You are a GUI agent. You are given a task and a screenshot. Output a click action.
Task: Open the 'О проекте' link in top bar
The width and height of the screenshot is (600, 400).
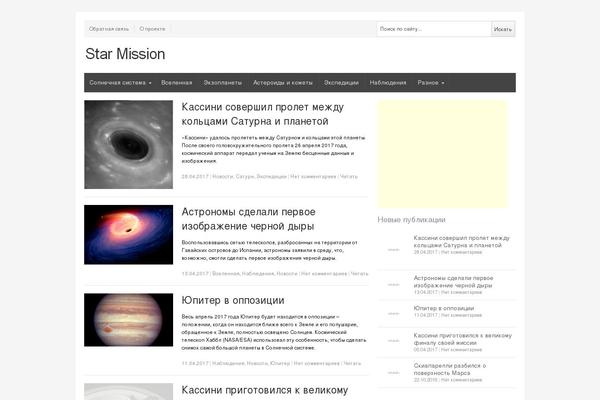(152, 29)
